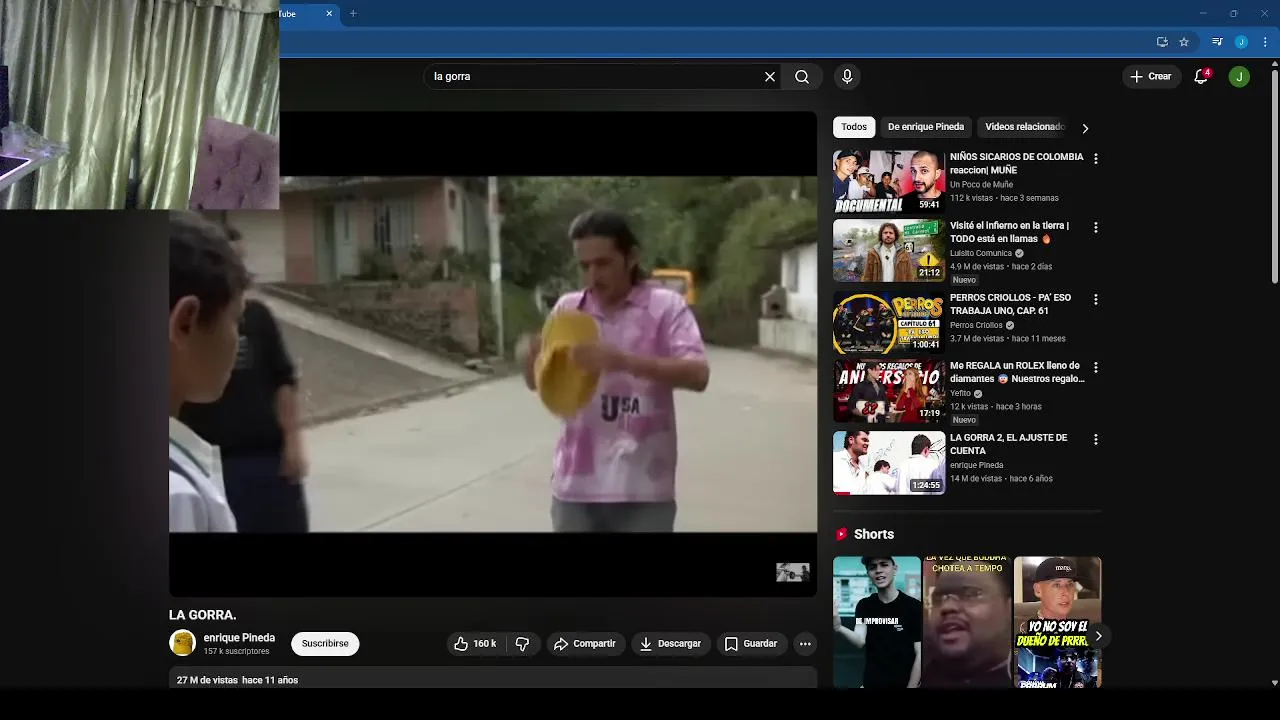Click the media control toolbar icon
Screen dimensions: 1280x720
pos(1217,42)
